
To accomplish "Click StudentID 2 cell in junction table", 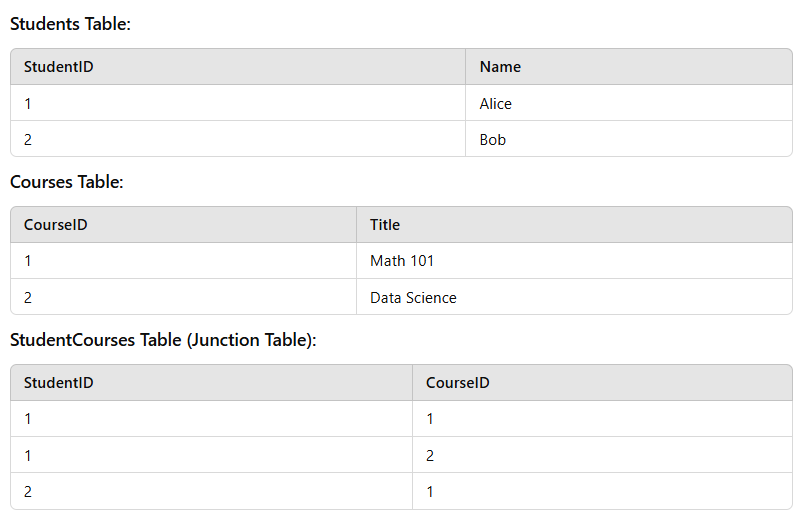I will point(211,491).
